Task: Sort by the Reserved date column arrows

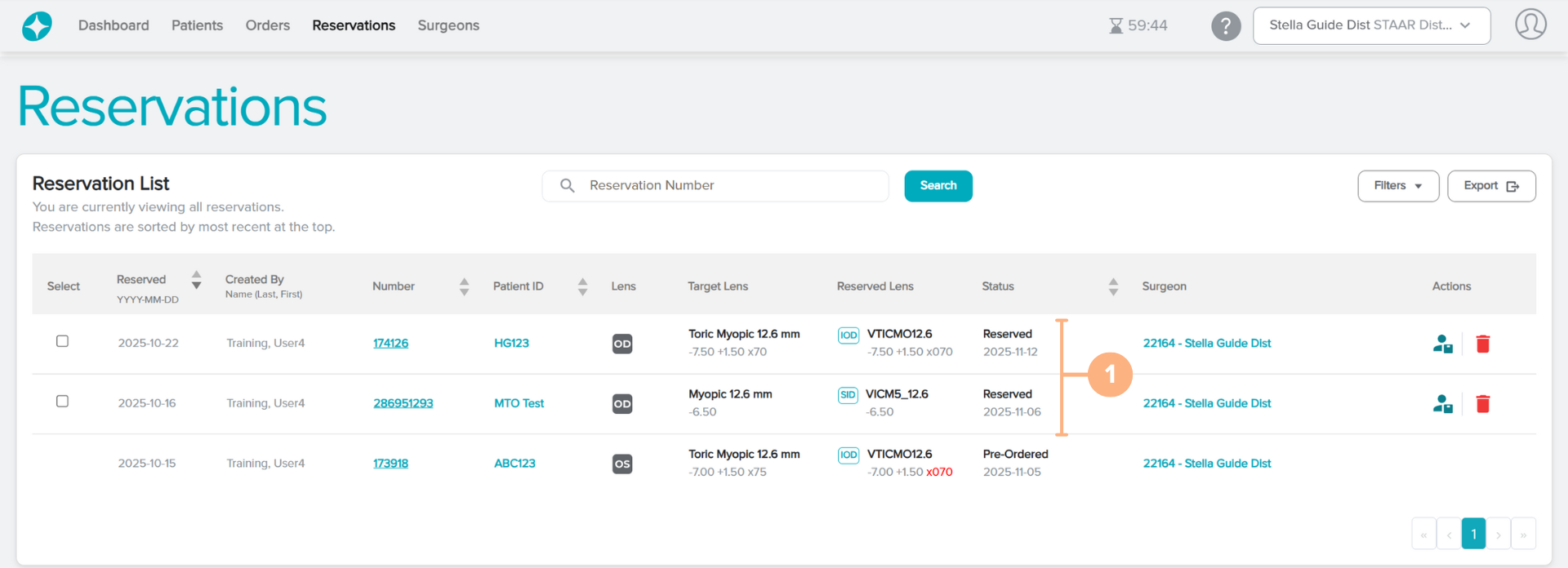Action: pyautogui.click(x=196, y=280)
